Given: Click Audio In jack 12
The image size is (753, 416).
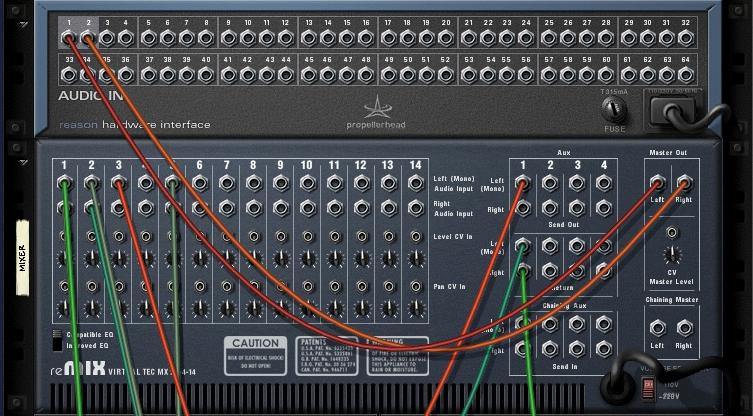Looking at the screenshot, I should point(286,37).
